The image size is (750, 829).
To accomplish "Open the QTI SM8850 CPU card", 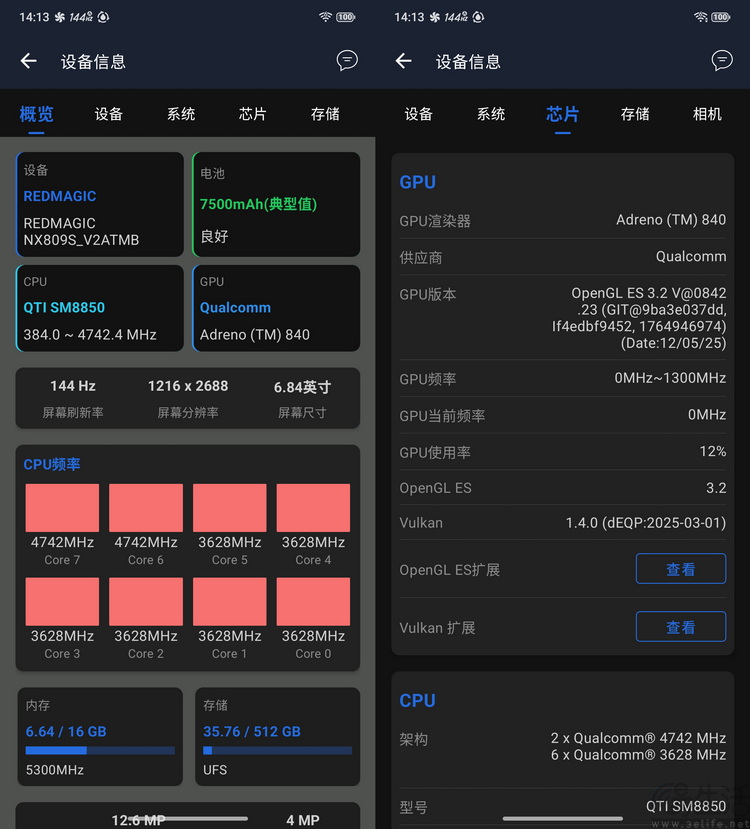I will [x=100, y=308].
